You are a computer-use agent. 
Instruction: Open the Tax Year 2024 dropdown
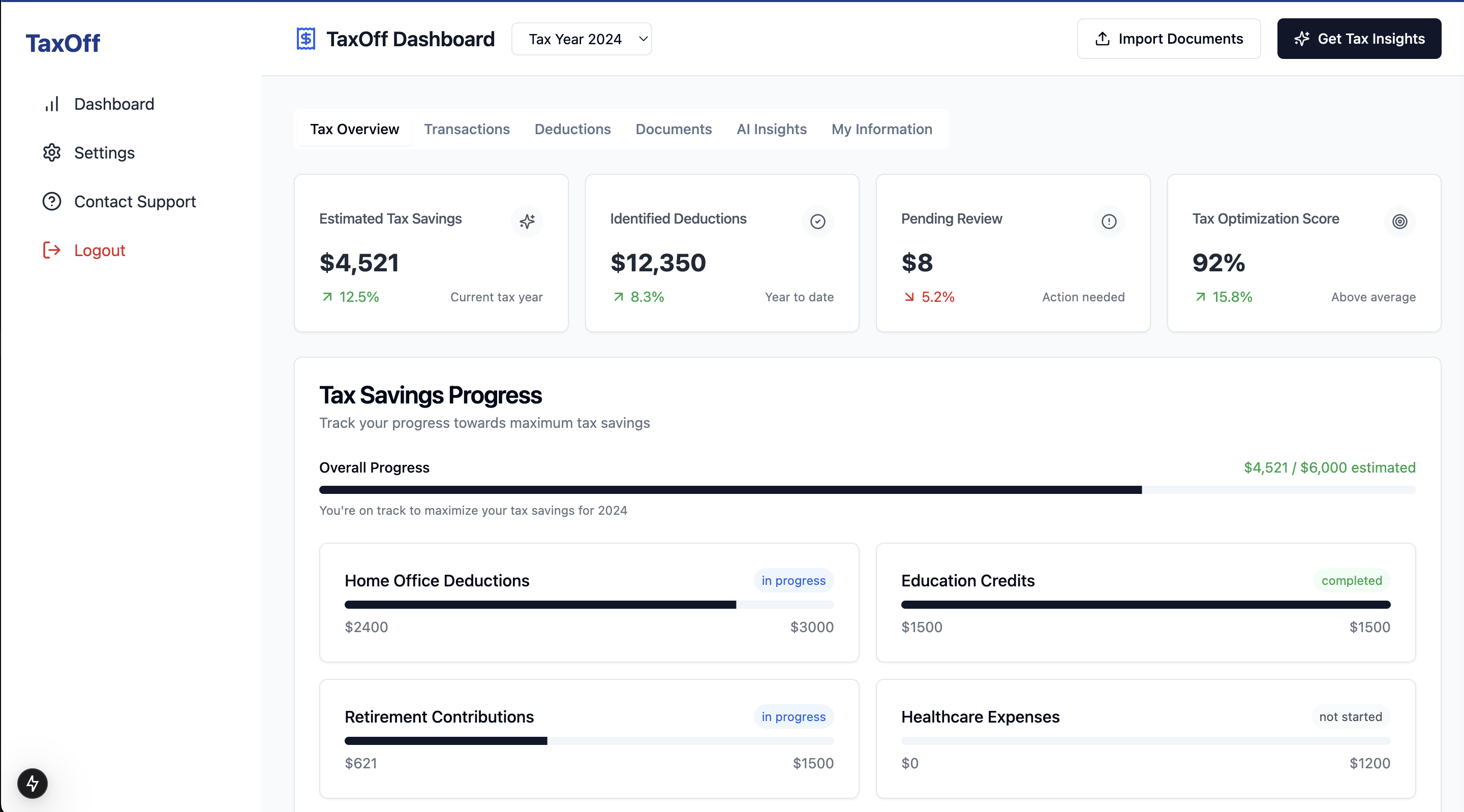click(582, 39)
